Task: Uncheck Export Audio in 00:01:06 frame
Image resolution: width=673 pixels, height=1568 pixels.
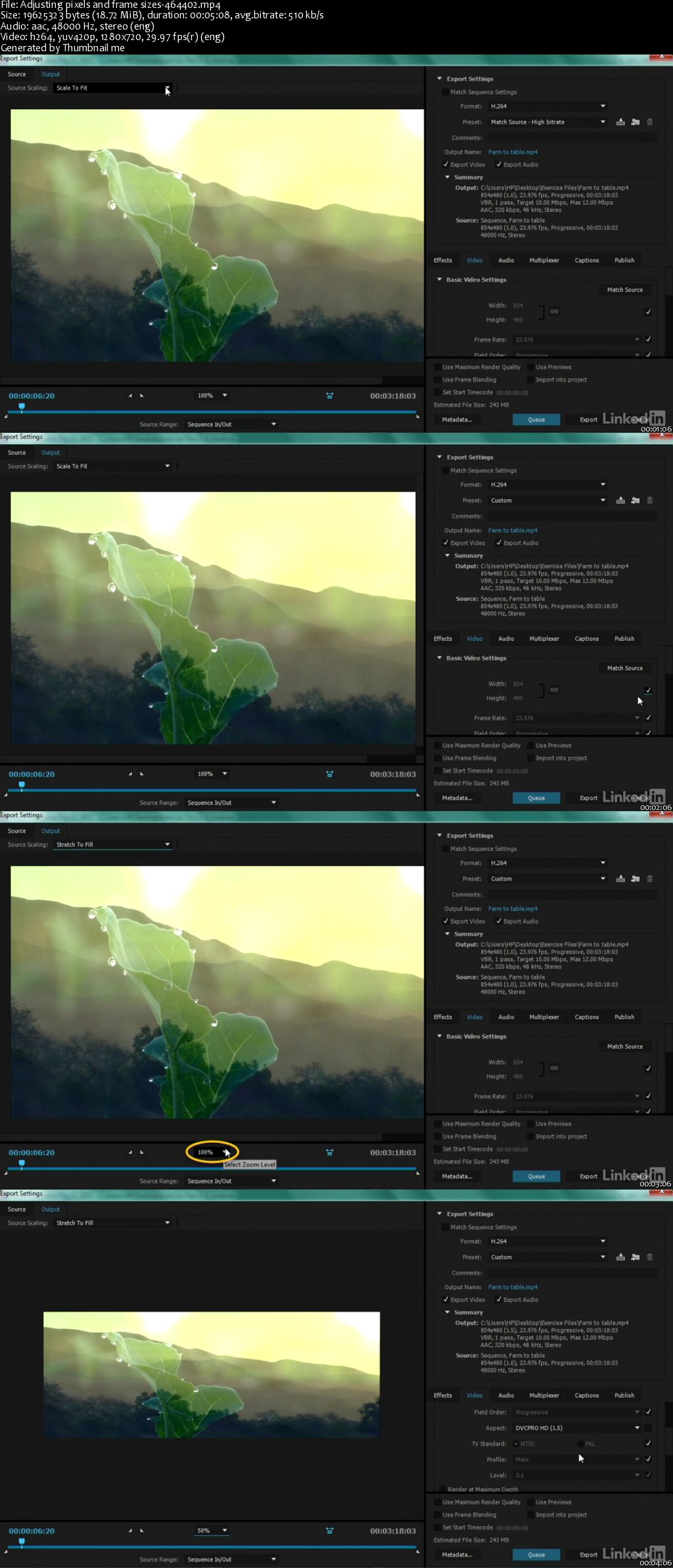Action: 499,165
